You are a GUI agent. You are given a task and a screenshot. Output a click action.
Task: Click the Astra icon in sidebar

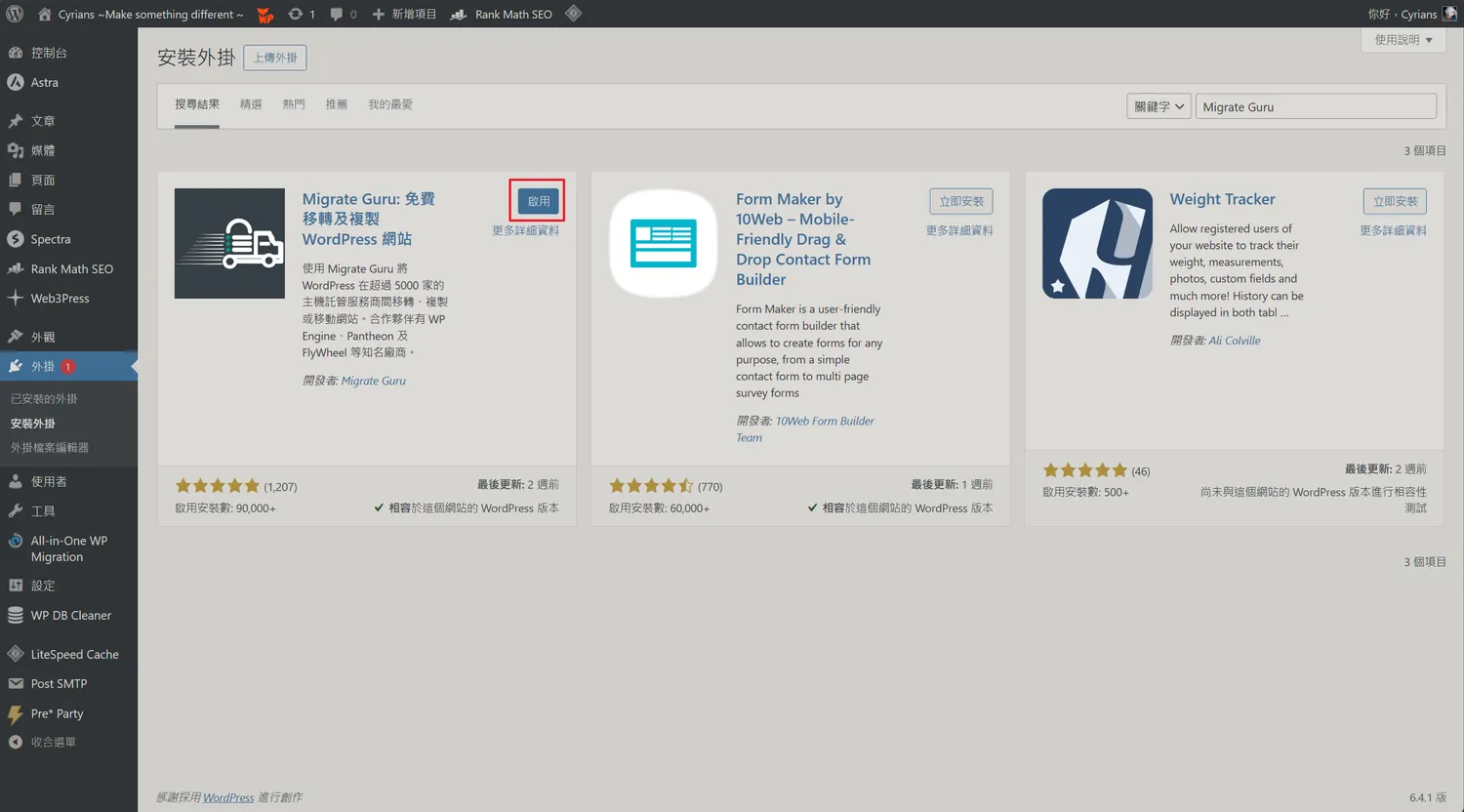(x=16, y=83)
